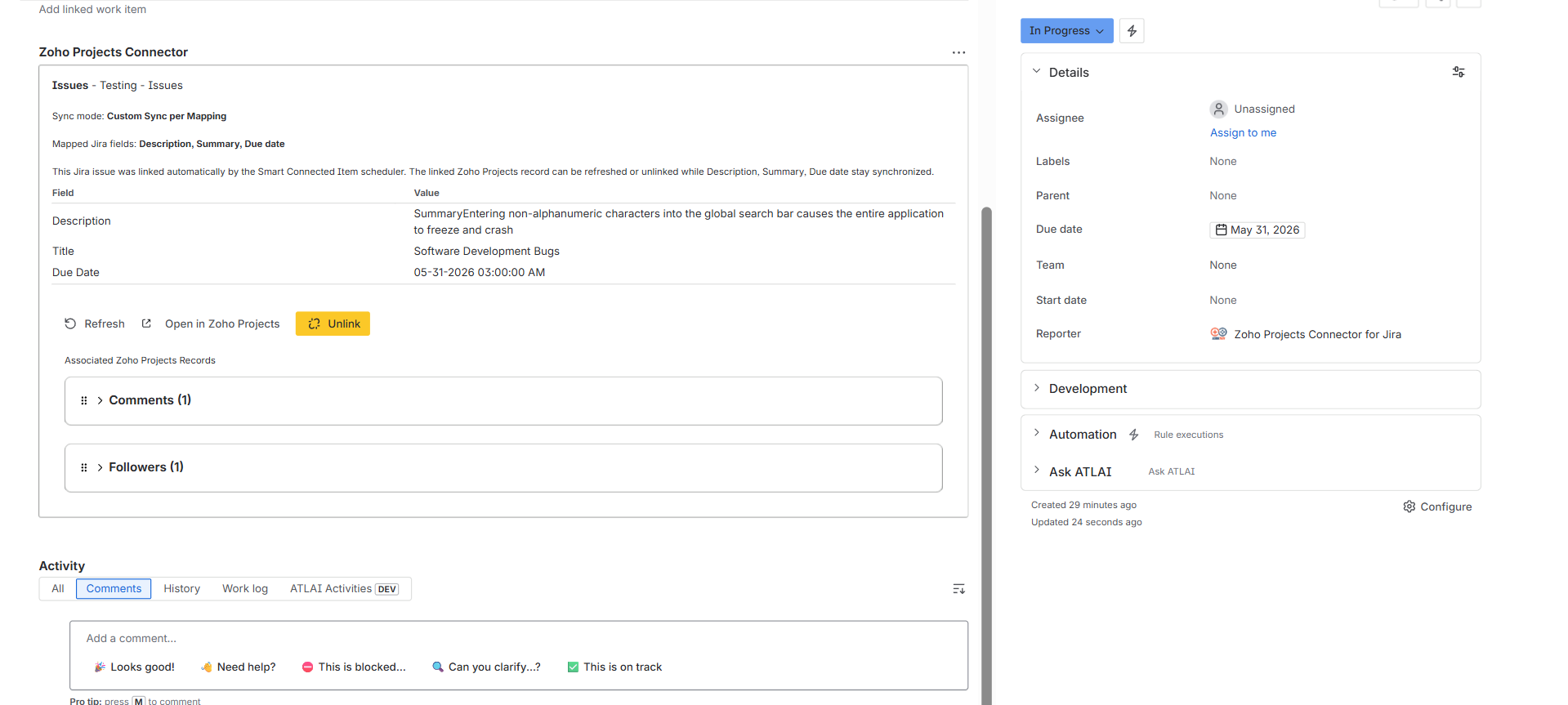Image resolution: width=1568 pixels, height=705 pixels.
Task: Edit the May 31, 2026 due date
Action: tap(1257, 230)
